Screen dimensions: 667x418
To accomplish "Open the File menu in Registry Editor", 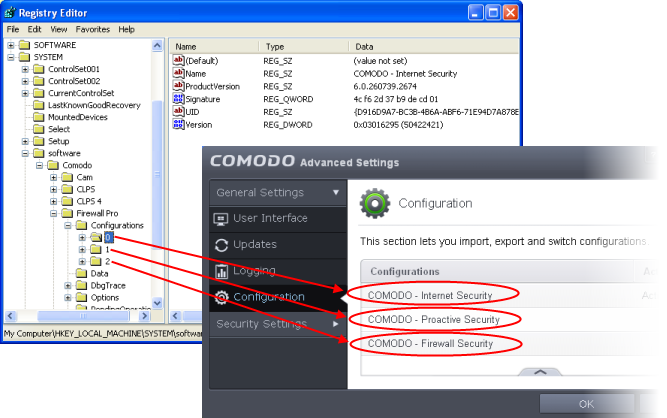I will [13, 29].
